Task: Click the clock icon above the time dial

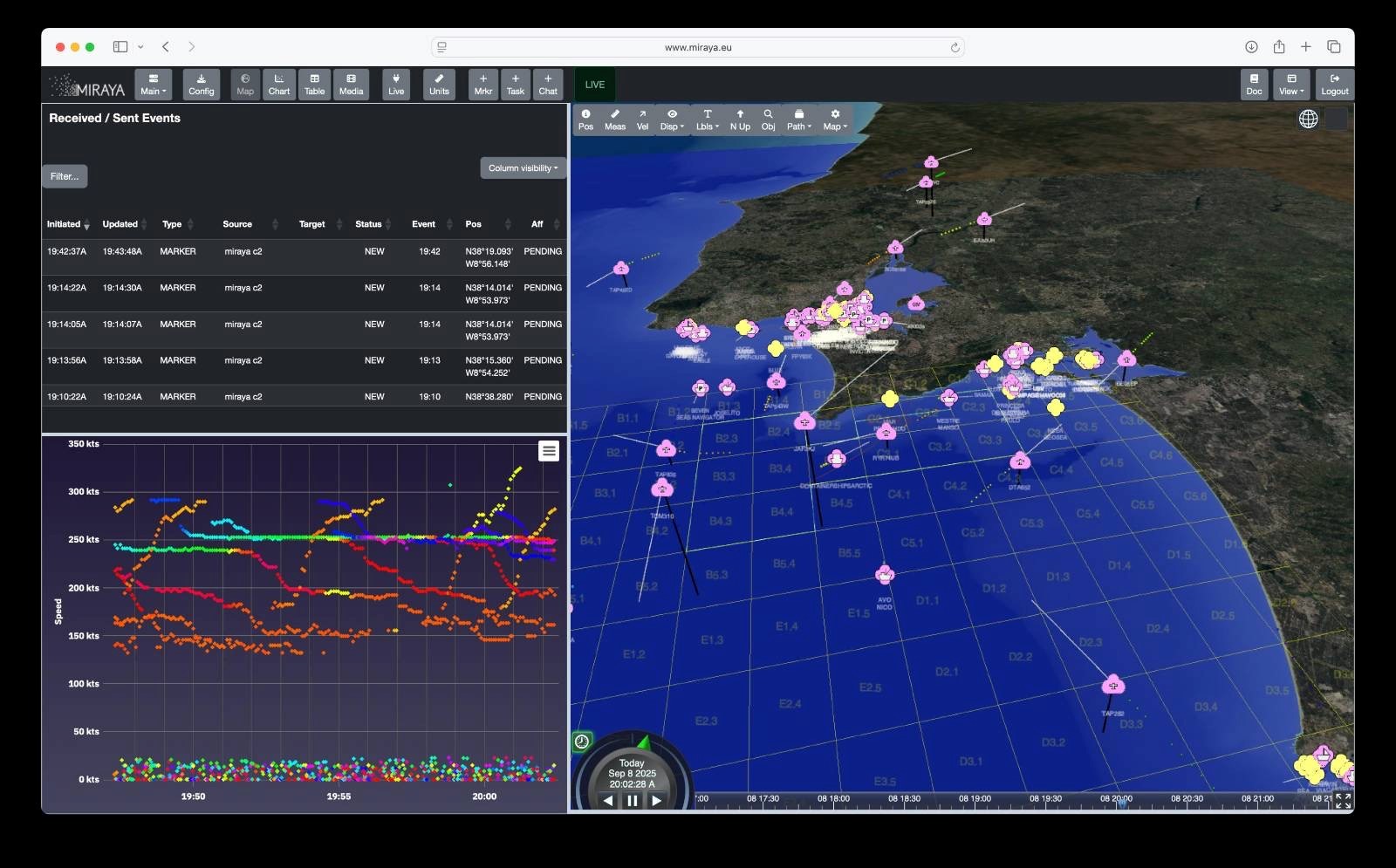Action: click(582, 742)
